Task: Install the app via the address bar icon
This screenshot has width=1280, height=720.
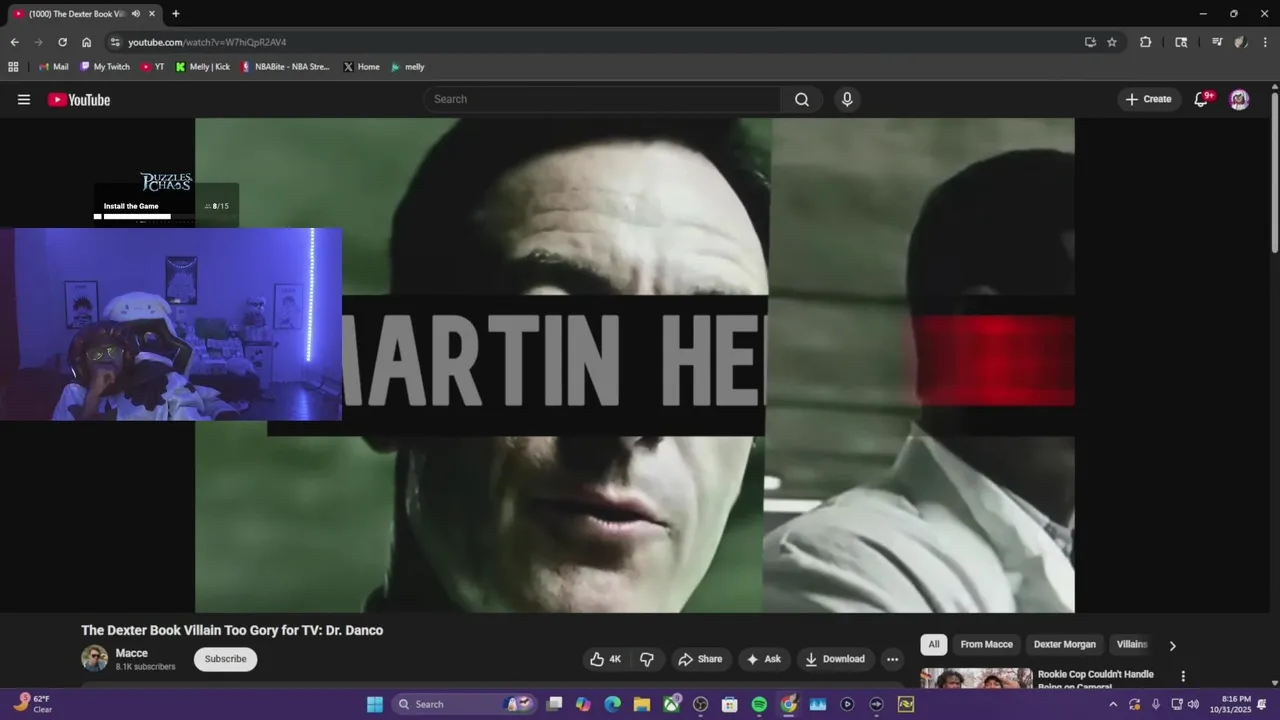Action: (1090, 42)
